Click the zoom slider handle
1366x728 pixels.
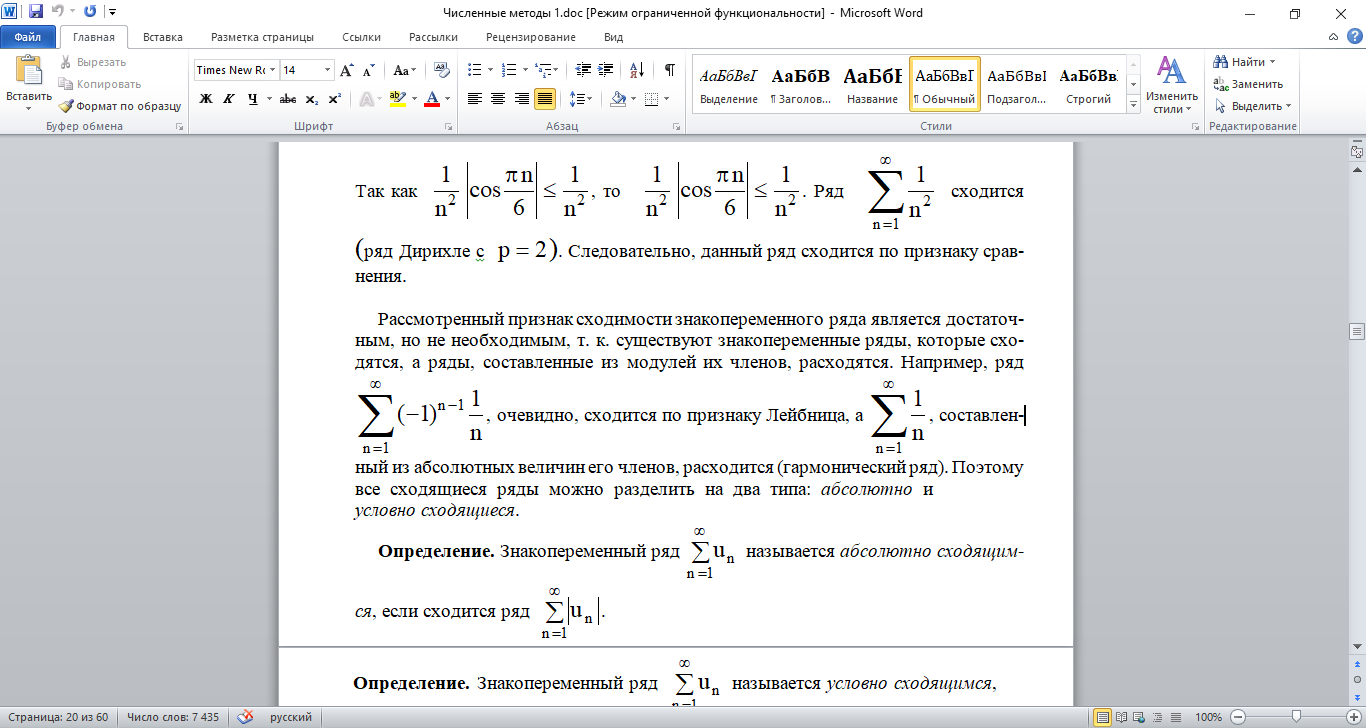[1297, 717]
